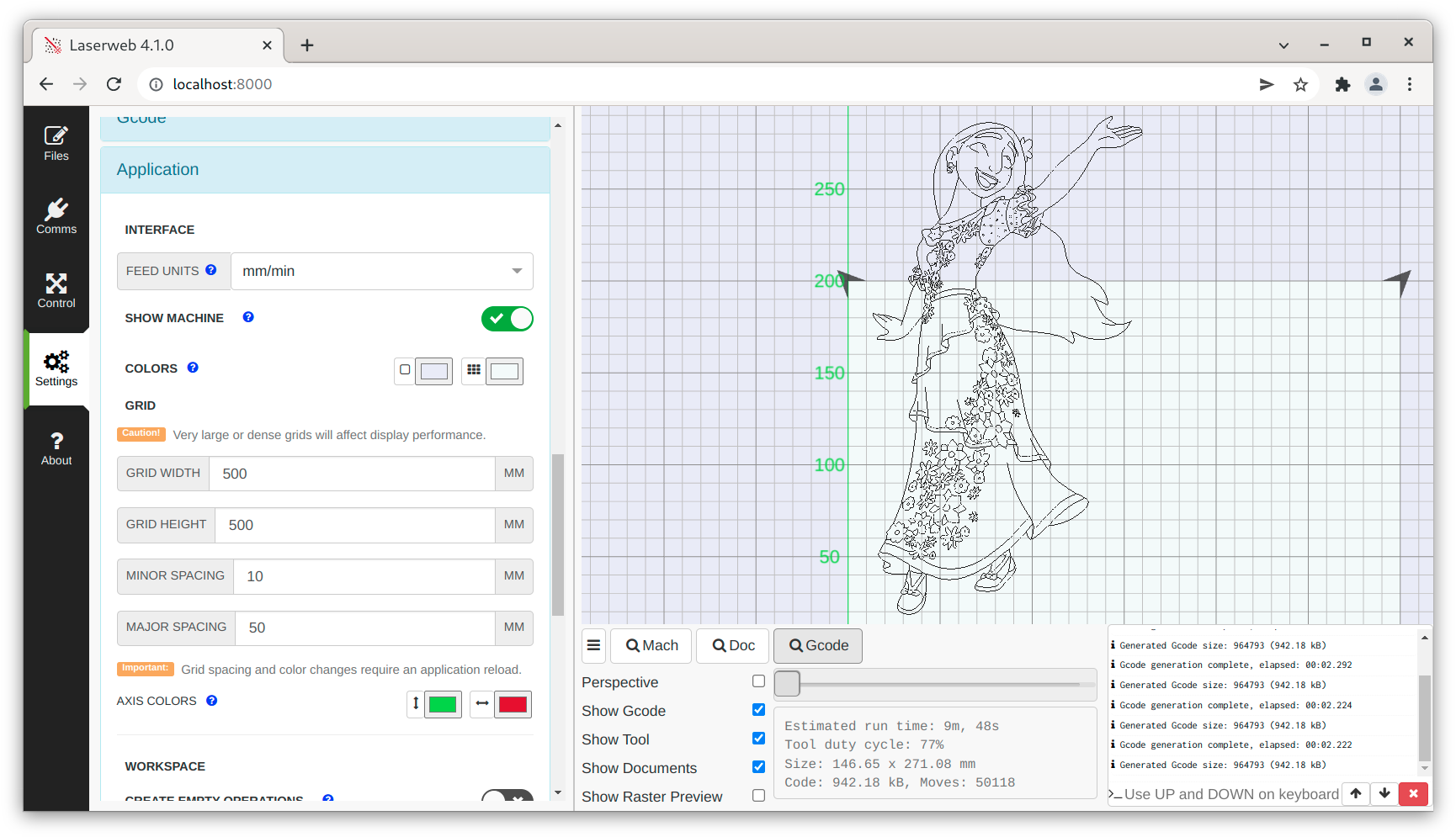
Task: Click the Show Machine help icon
Action: pos(248,317)
